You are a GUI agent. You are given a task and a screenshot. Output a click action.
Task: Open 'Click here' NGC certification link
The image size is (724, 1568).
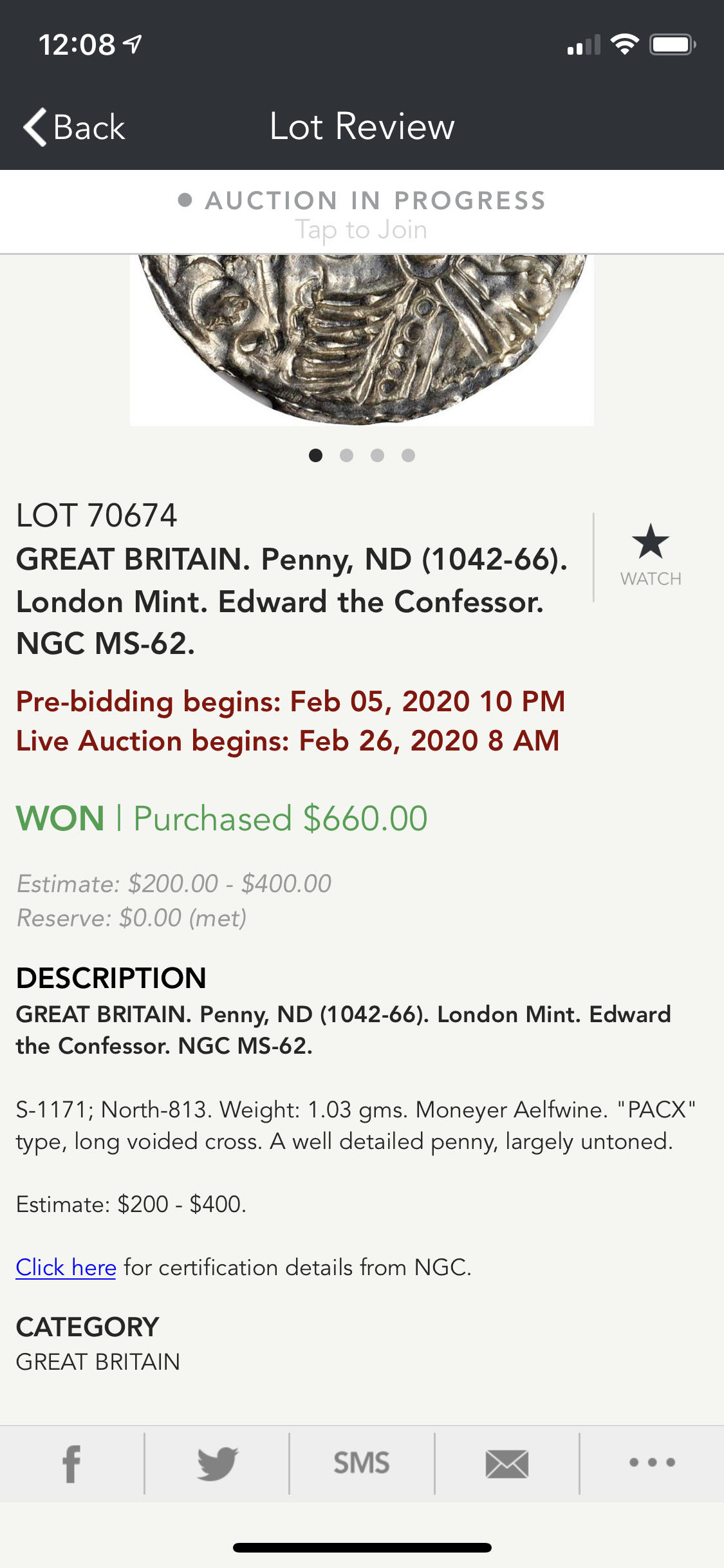point(66,1267)
